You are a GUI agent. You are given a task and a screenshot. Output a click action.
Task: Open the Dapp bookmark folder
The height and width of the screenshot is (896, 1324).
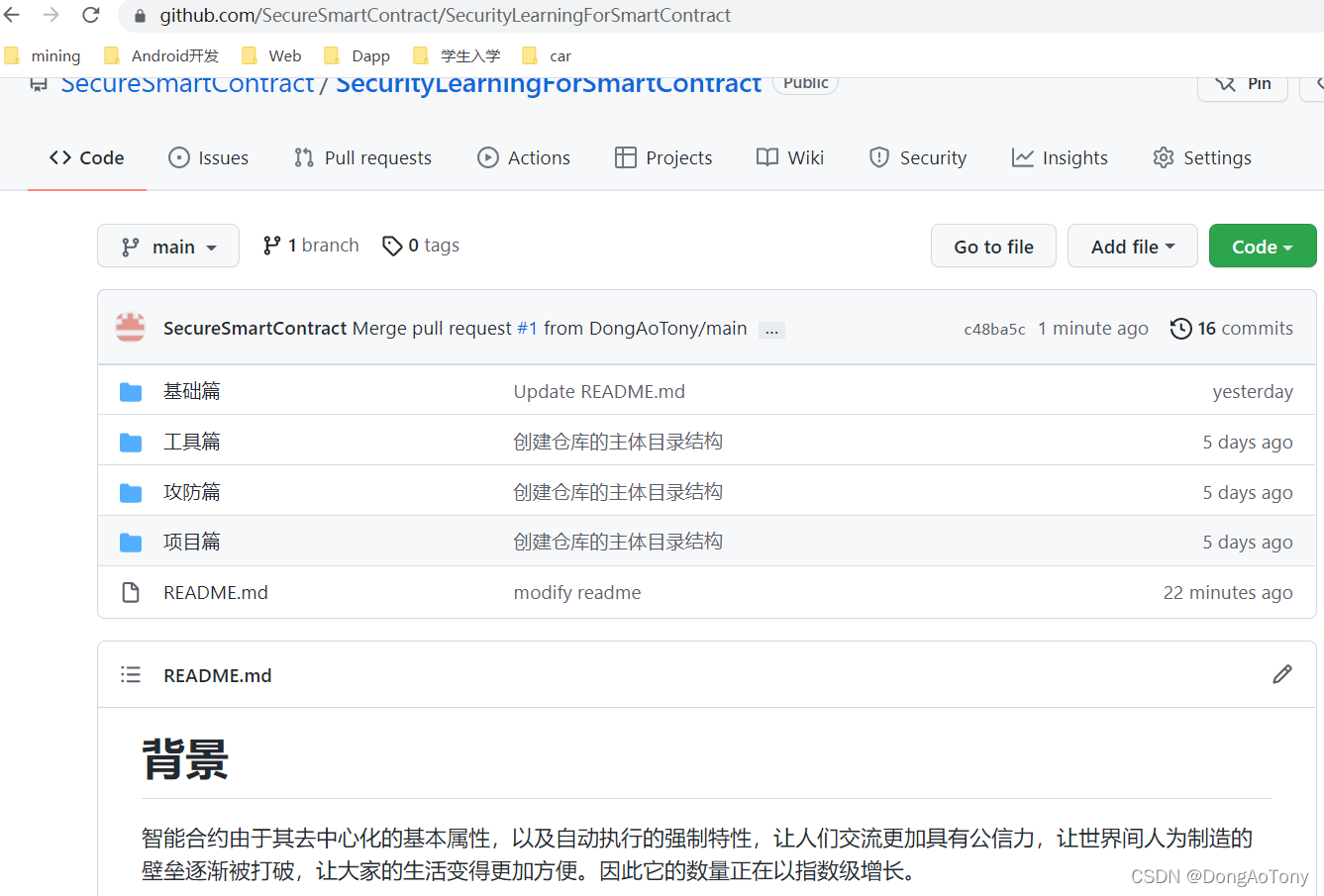tap(357, 55)
